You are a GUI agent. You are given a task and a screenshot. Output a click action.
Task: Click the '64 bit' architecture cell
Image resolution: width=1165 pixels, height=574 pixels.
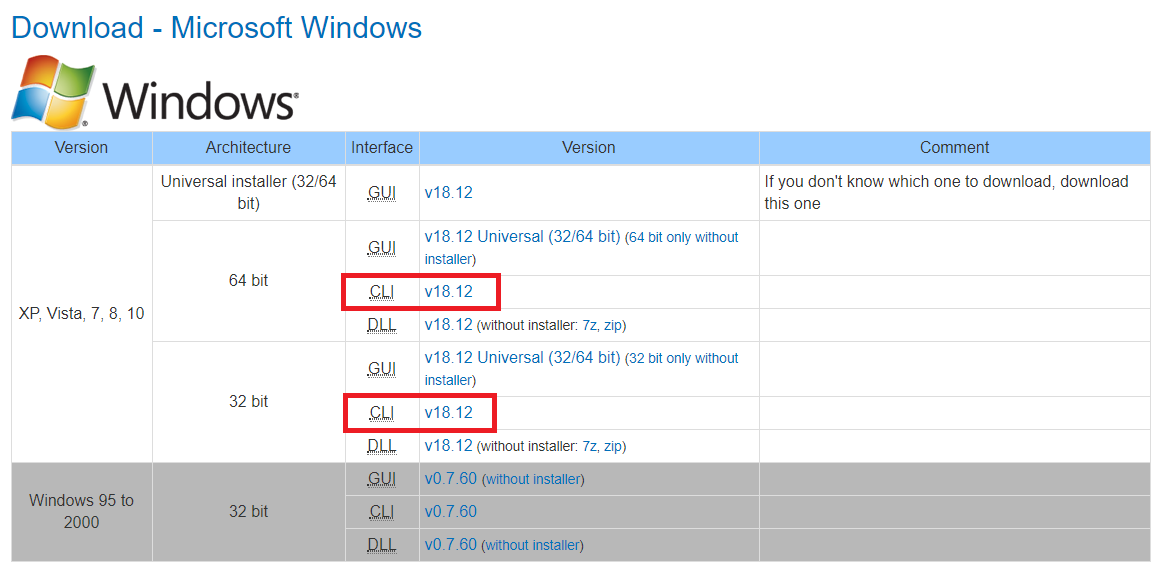coord(248,281)
